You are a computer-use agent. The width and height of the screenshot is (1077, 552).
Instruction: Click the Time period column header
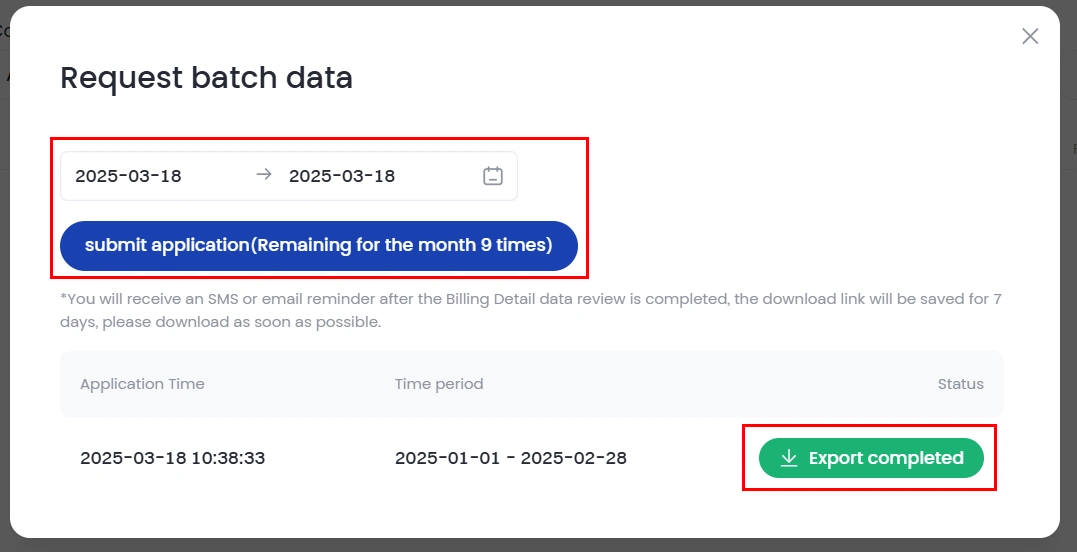pyautogui.click(x=439, y=384)
